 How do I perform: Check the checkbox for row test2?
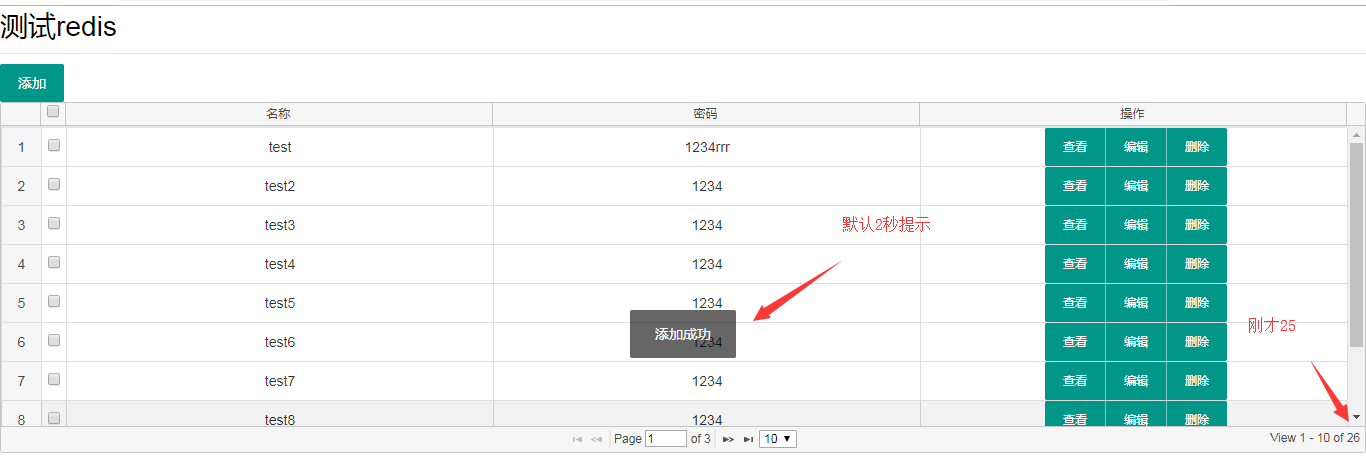54,184
